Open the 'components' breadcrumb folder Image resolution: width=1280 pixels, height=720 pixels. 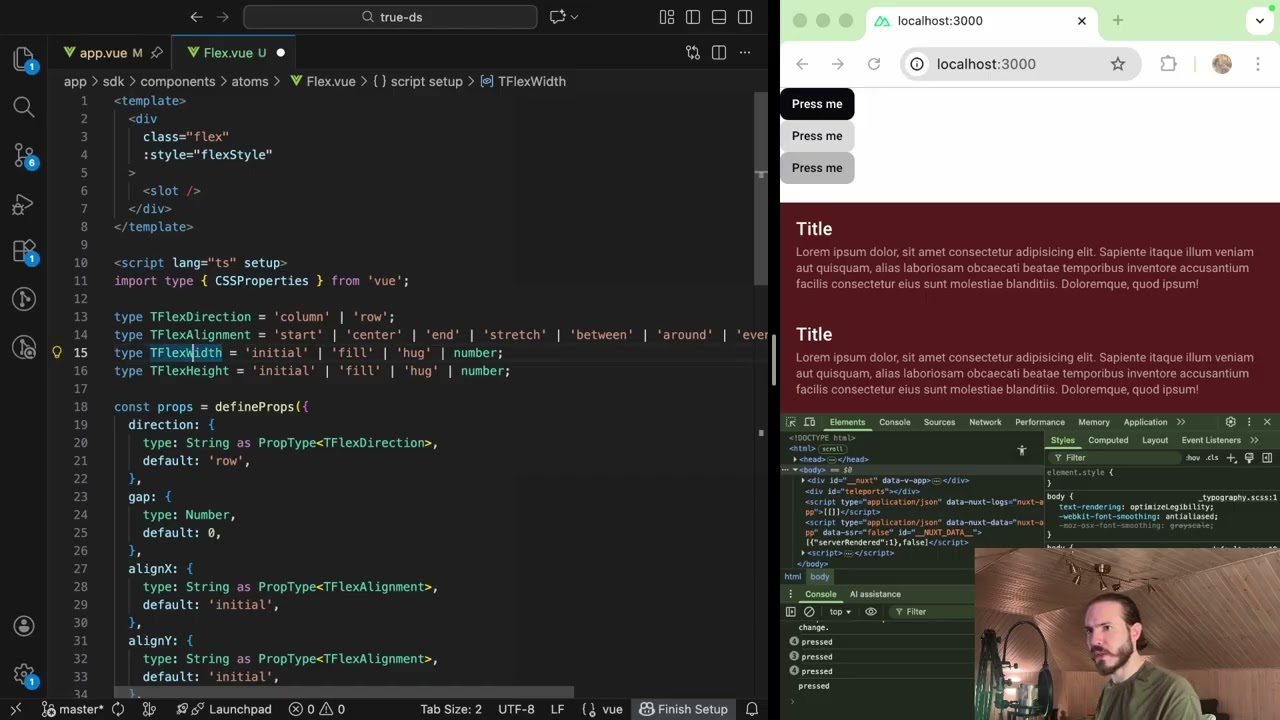[177, 81]
